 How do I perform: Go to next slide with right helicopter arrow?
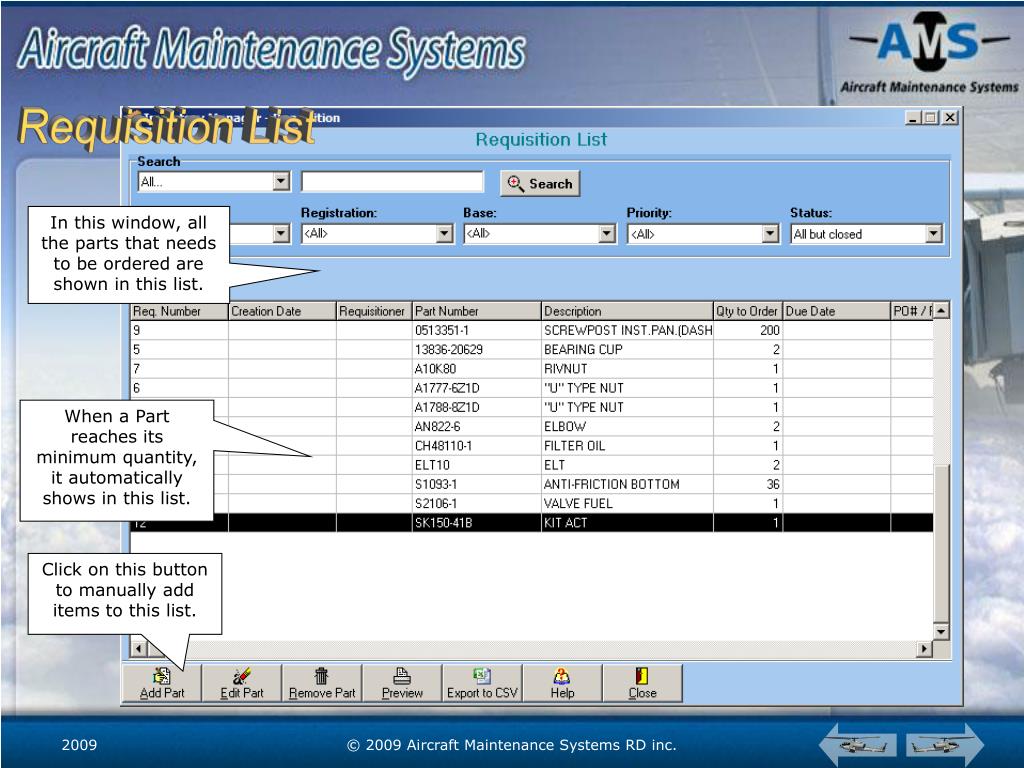(945, 744)
